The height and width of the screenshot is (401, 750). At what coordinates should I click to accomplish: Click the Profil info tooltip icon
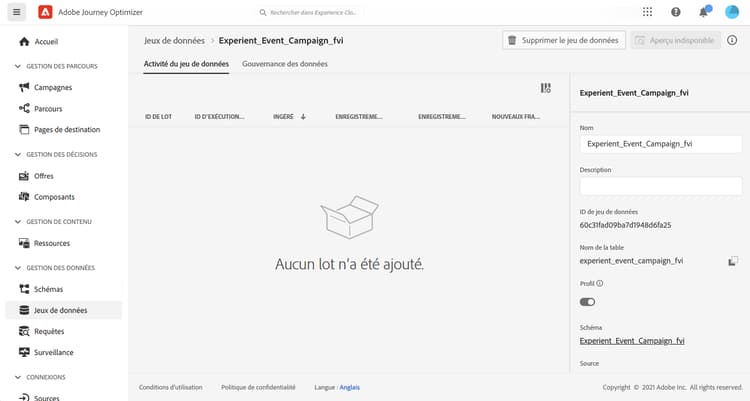[x=599, y=283]
